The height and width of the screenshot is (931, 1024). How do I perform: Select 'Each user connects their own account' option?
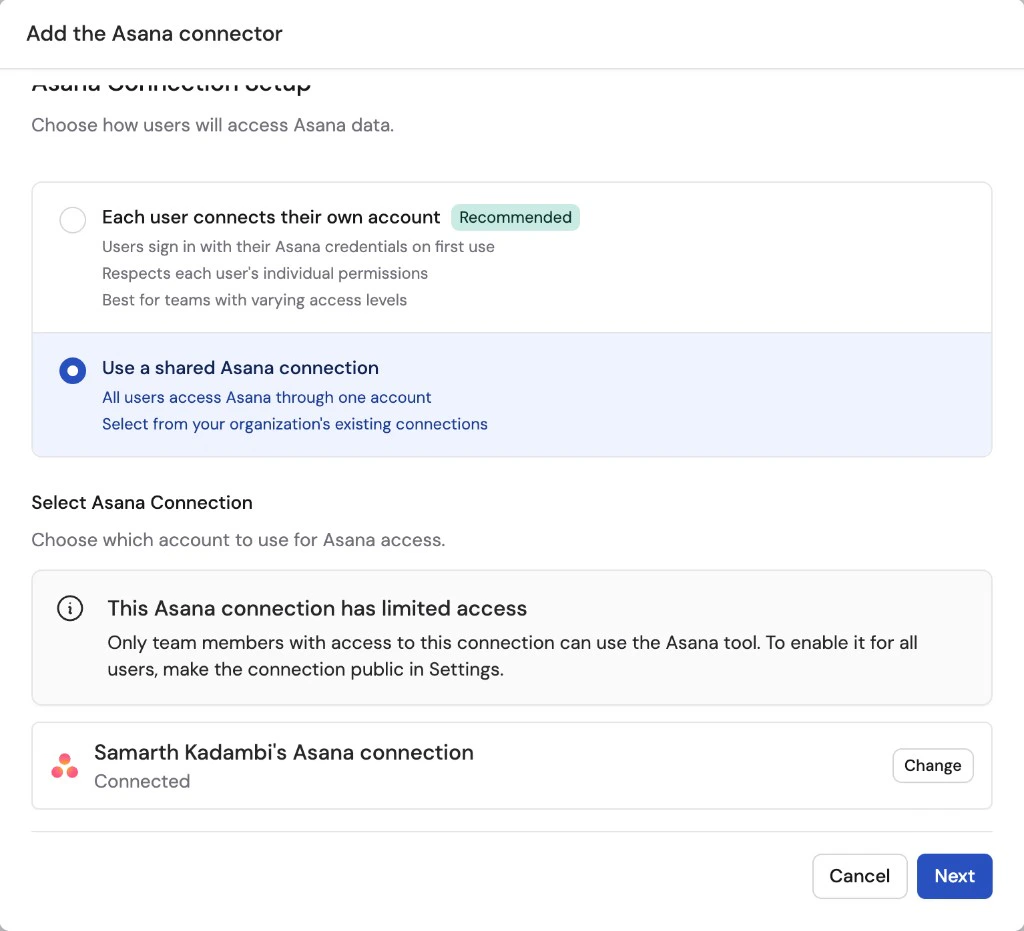[72, 220]
